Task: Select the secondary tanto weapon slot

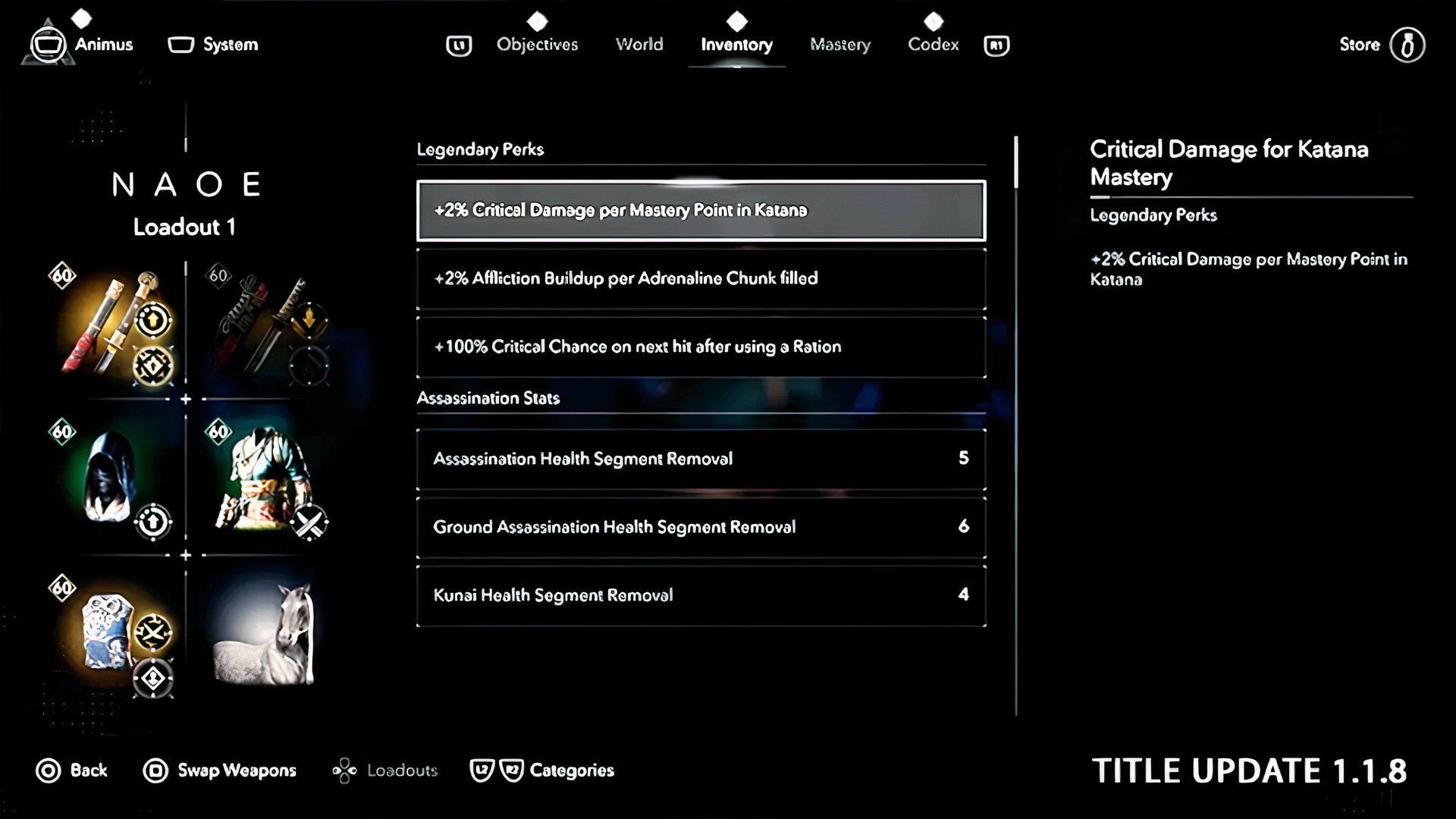Action: click(265, 326)
